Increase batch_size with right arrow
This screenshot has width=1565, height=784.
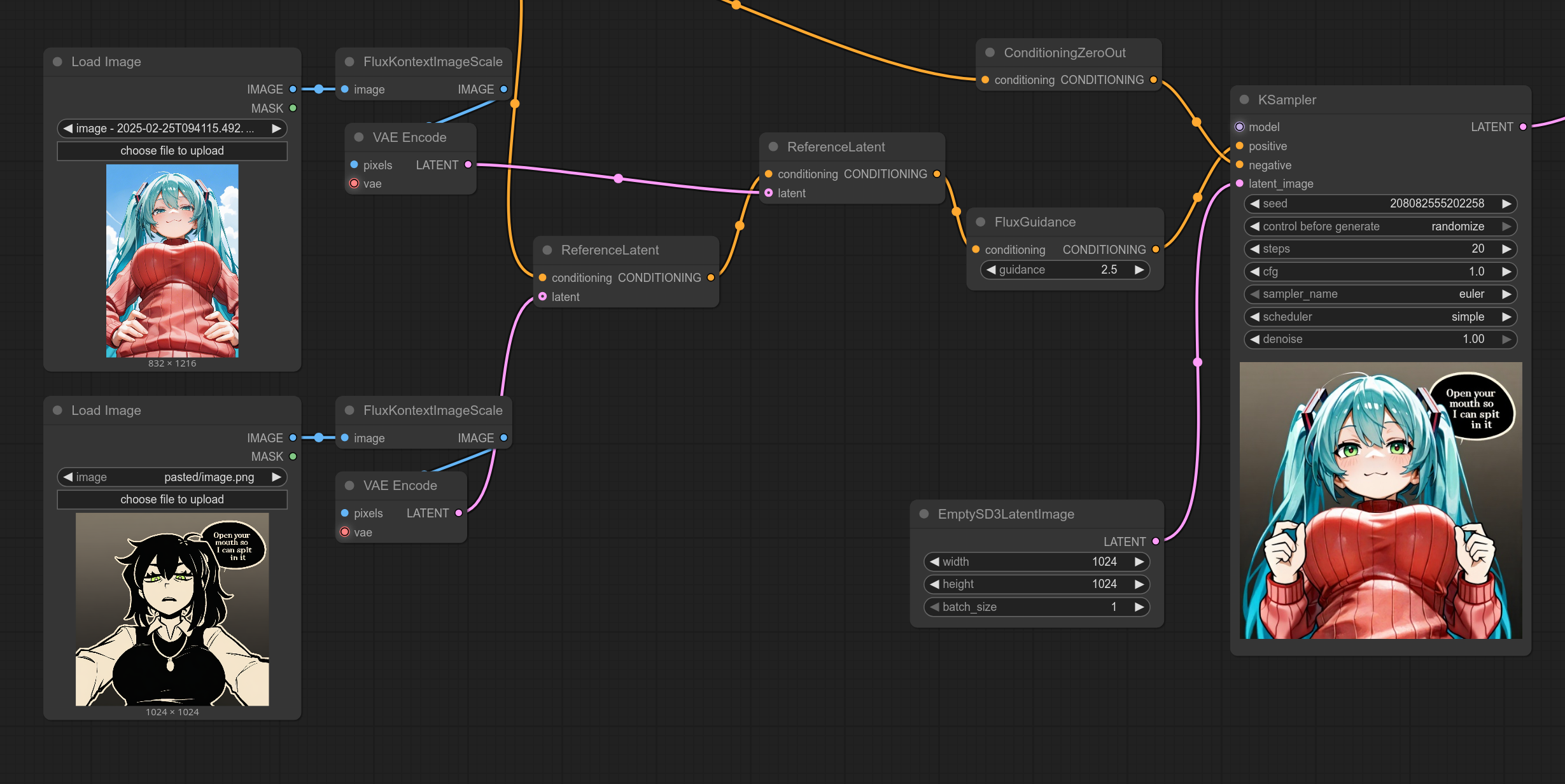coord(1139,607)
